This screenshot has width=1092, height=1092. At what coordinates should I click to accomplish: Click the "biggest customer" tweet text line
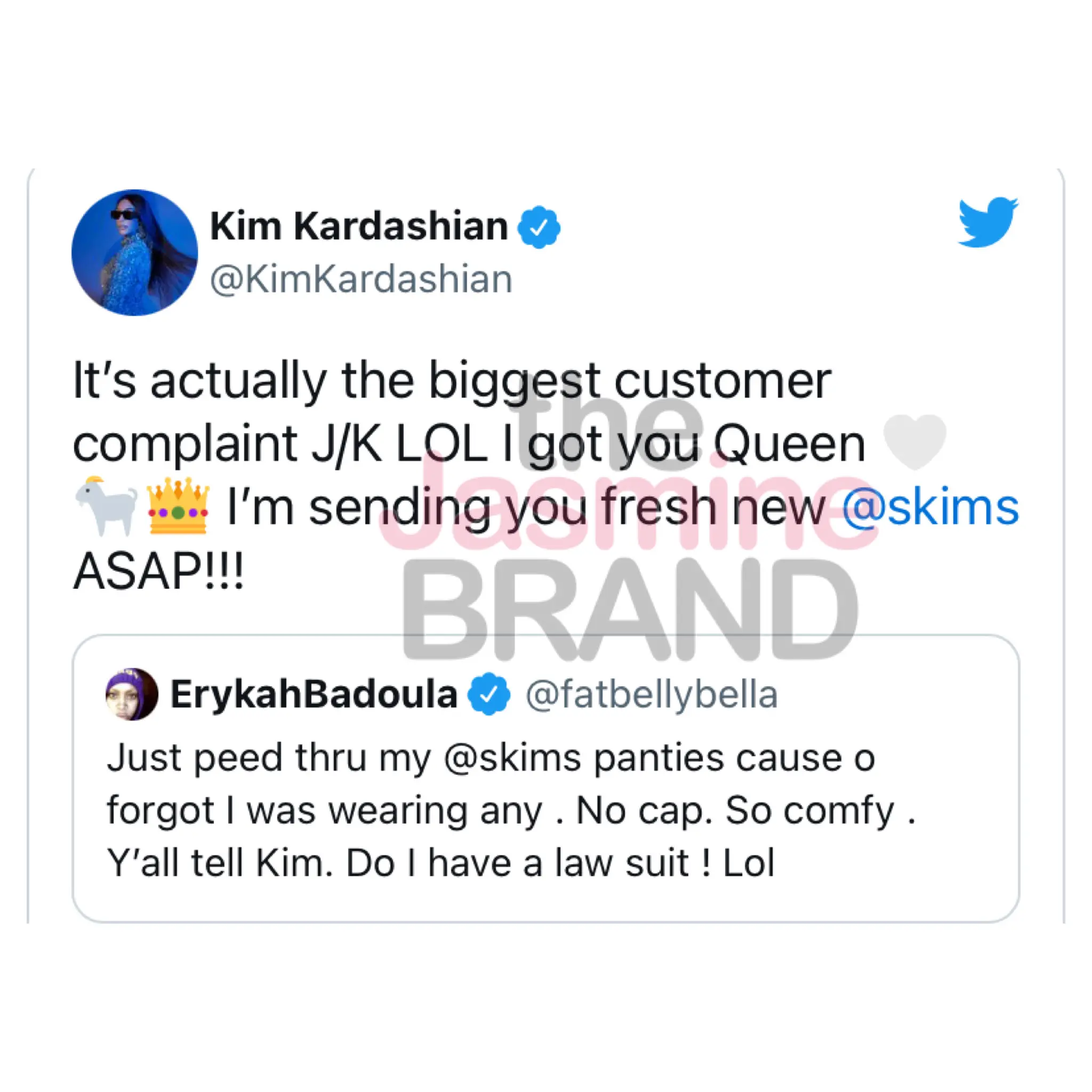(x=452, y=382)
